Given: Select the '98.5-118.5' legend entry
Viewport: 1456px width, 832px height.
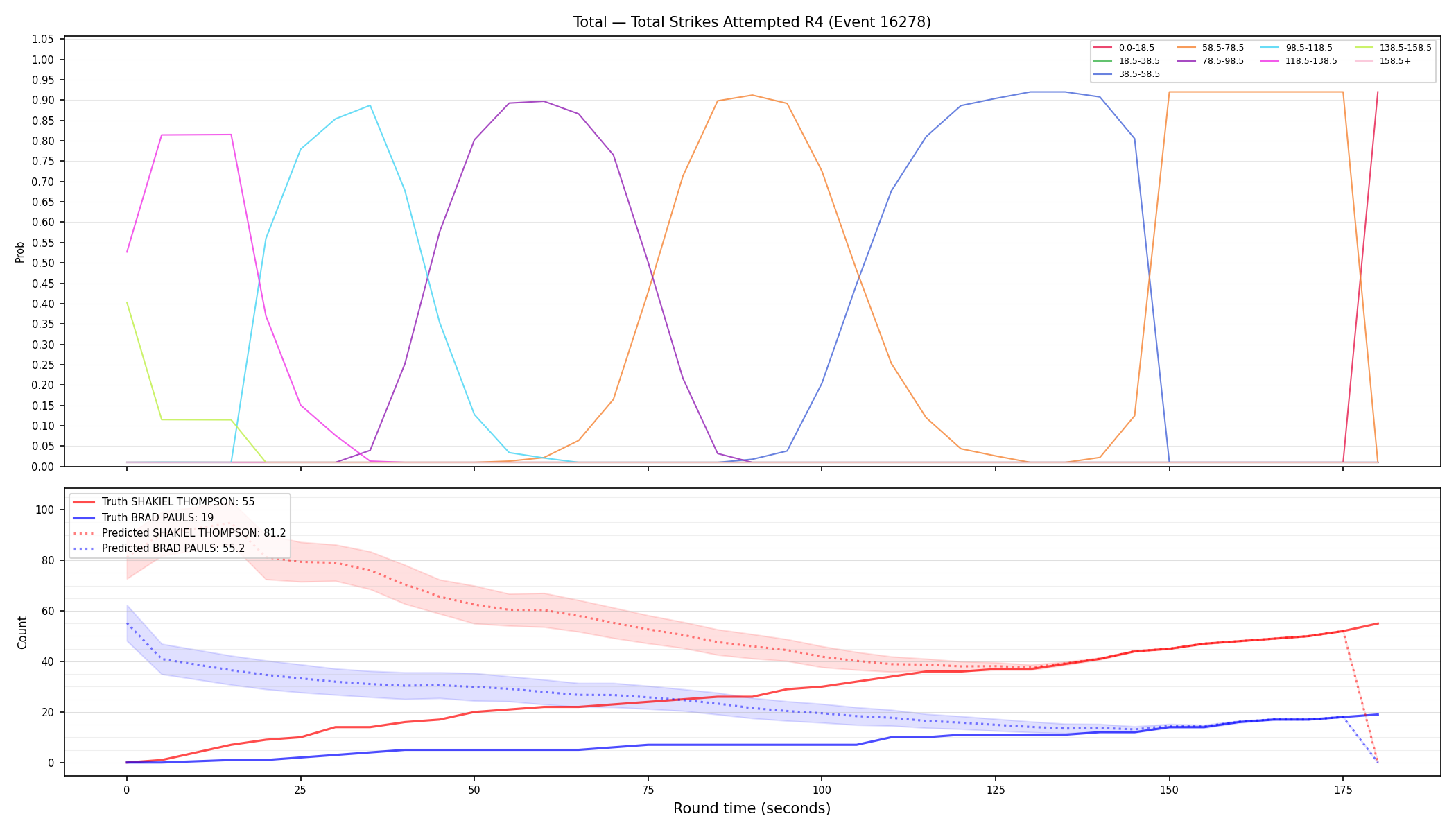Looking at the screenshot, I should pos(1297,48).
